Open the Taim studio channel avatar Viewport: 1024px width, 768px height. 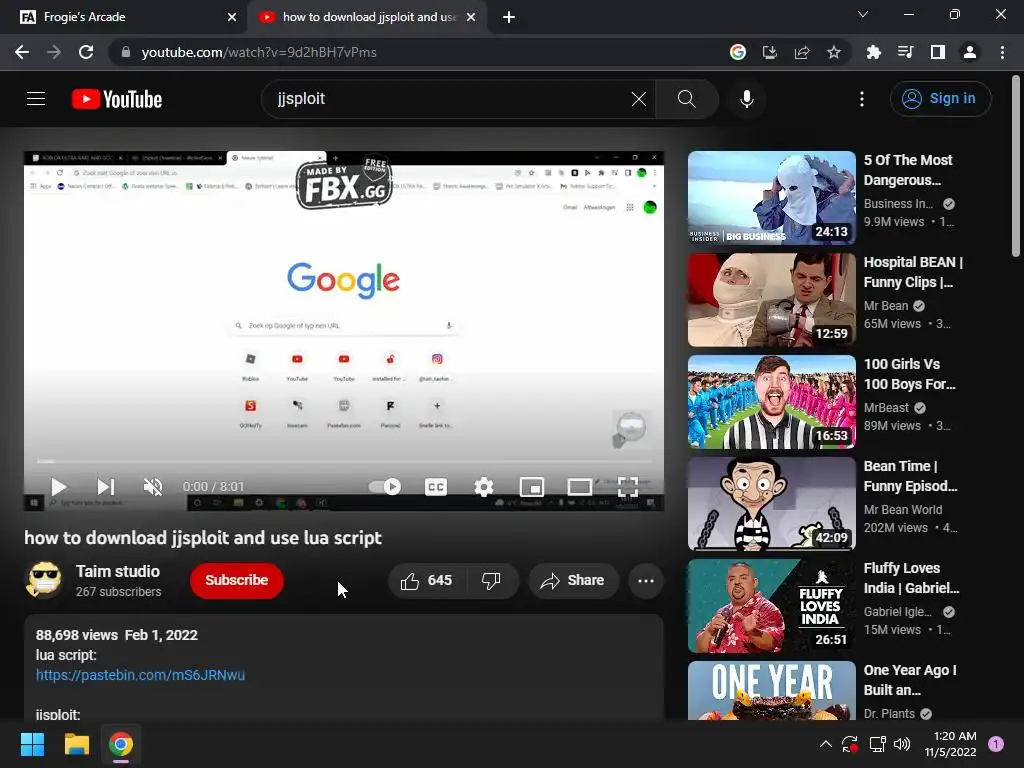click(x=44, y=580)
